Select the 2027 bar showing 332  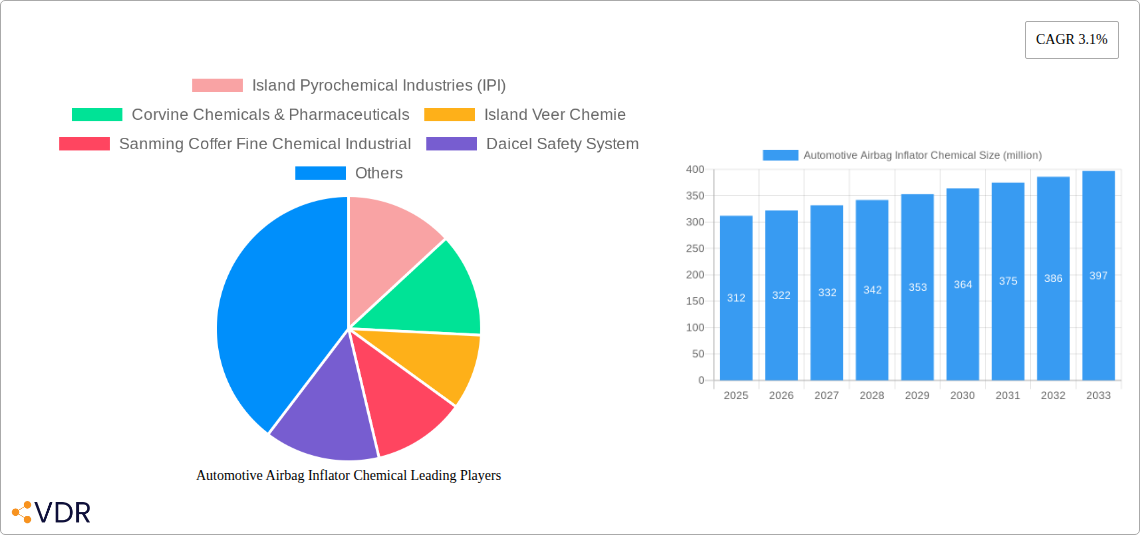(x=827, y=292)
